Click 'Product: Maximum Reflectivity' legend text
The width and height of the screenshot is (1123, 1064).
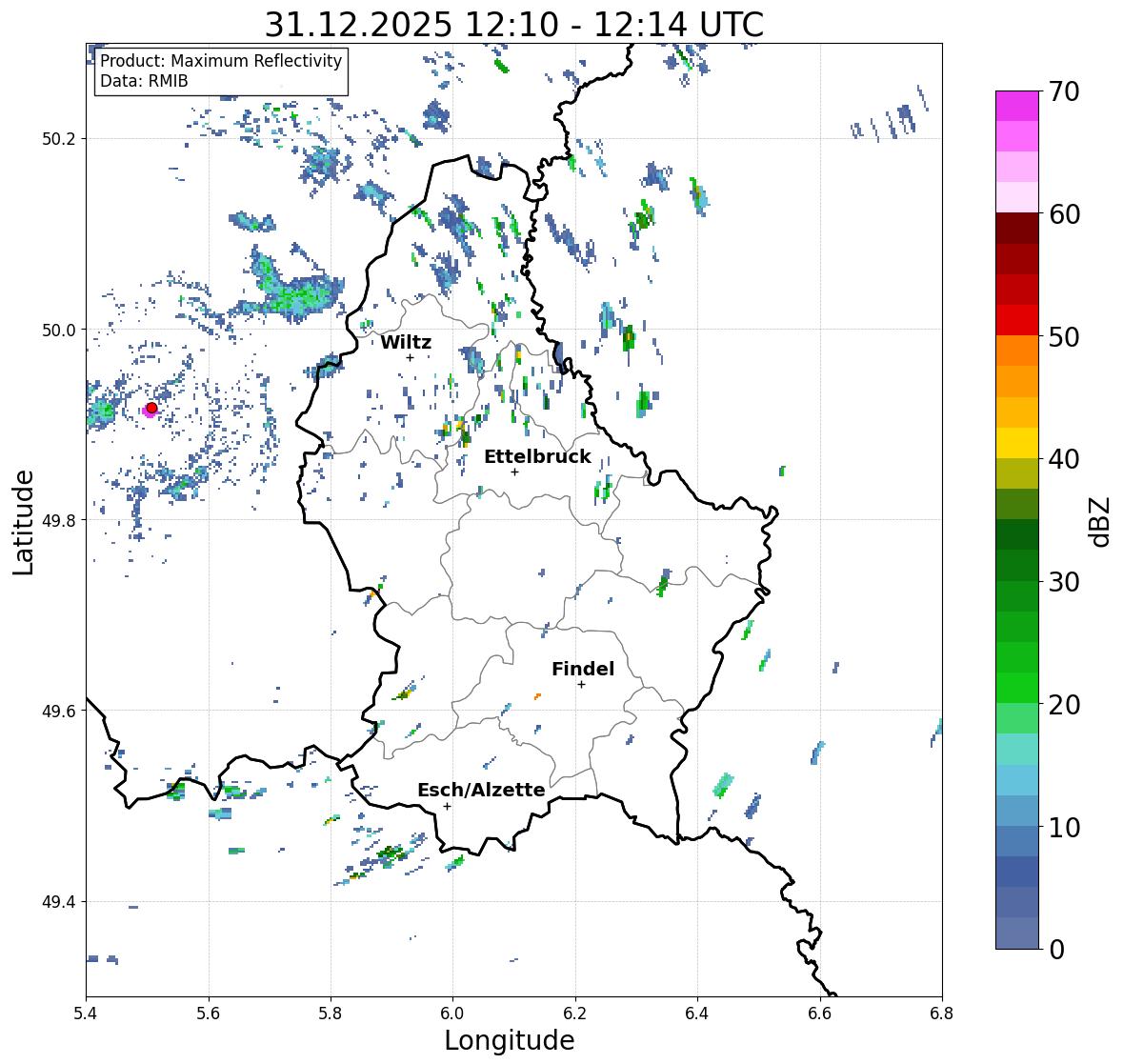pos(221,61)
